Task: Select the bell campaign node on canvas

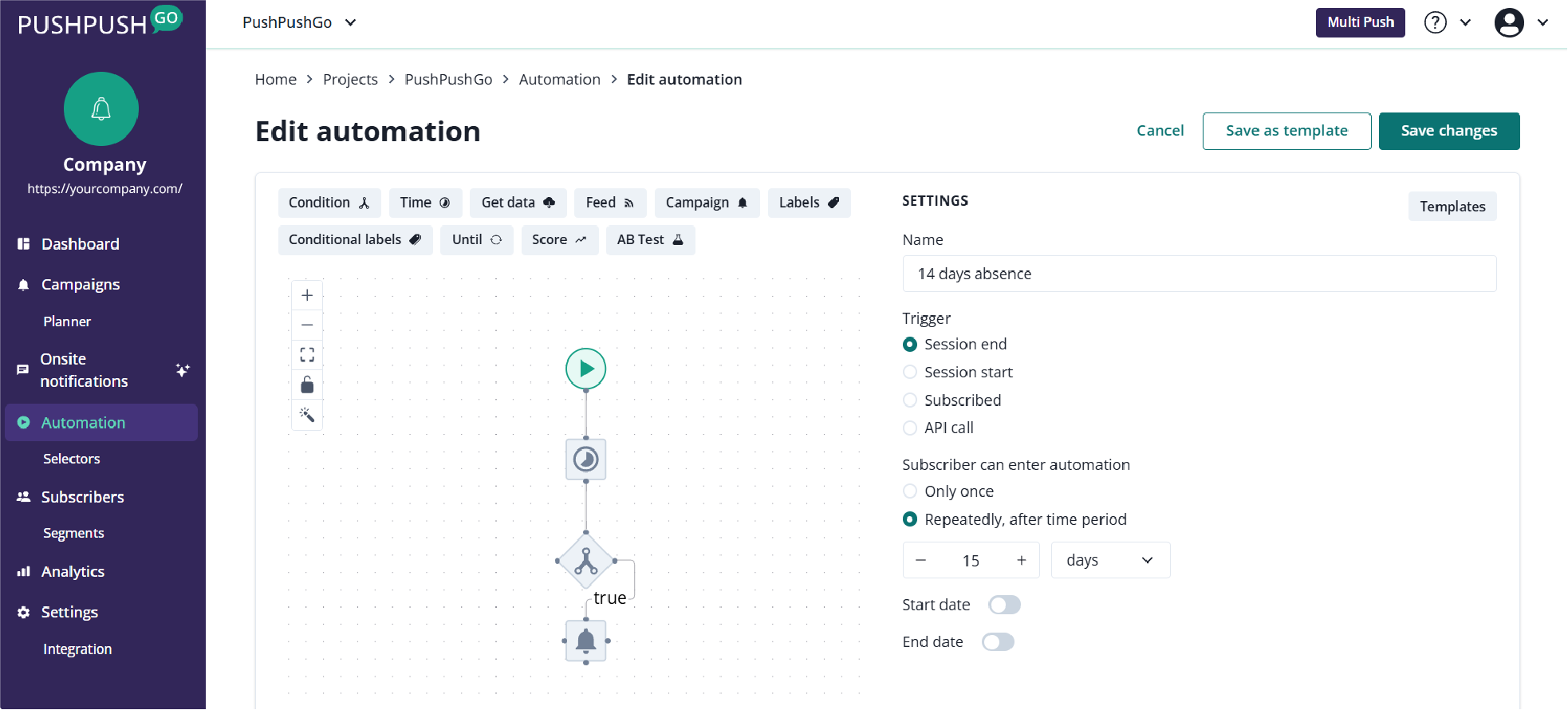Action: pos(586,641)
